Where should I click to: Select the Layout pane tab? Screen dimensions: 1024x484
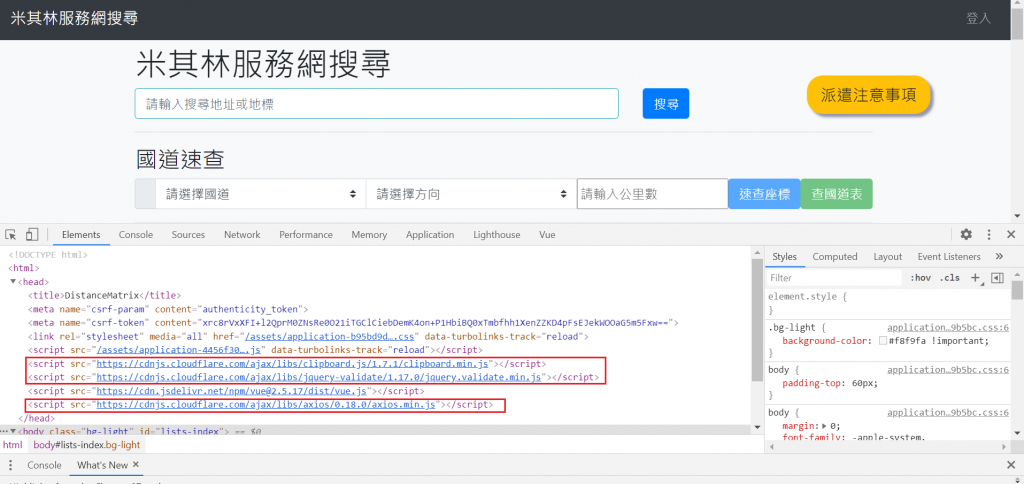point(888,257)
